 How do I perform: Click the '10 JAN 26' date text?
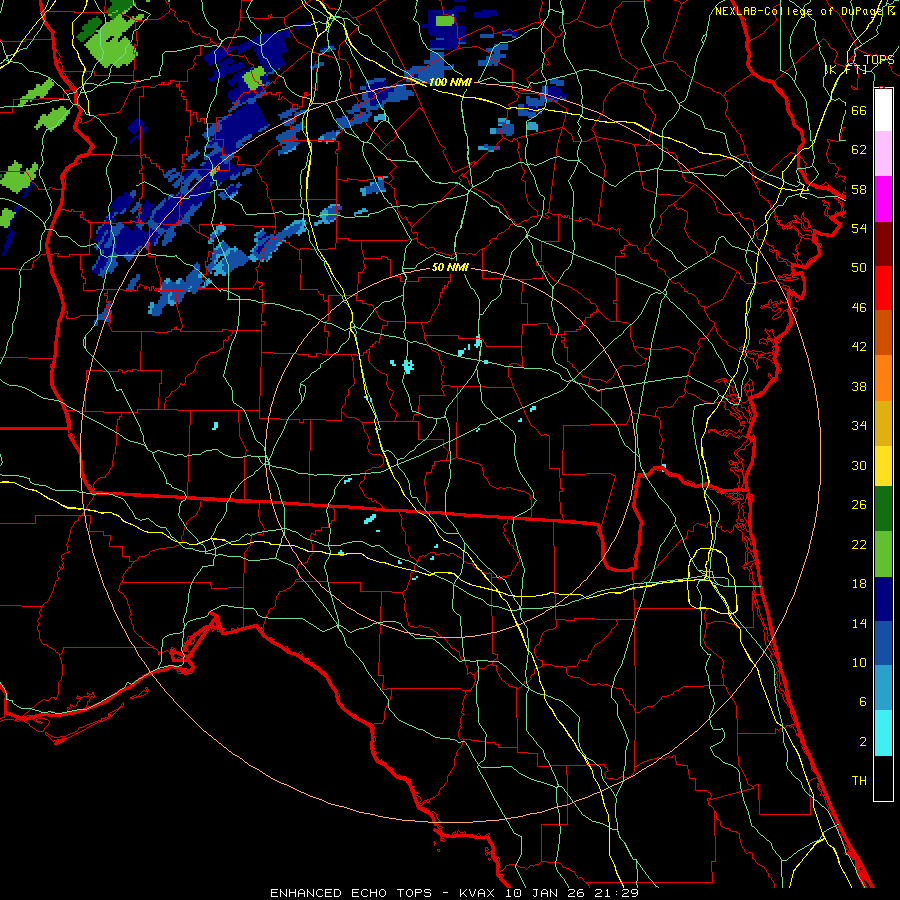point(546,893)
